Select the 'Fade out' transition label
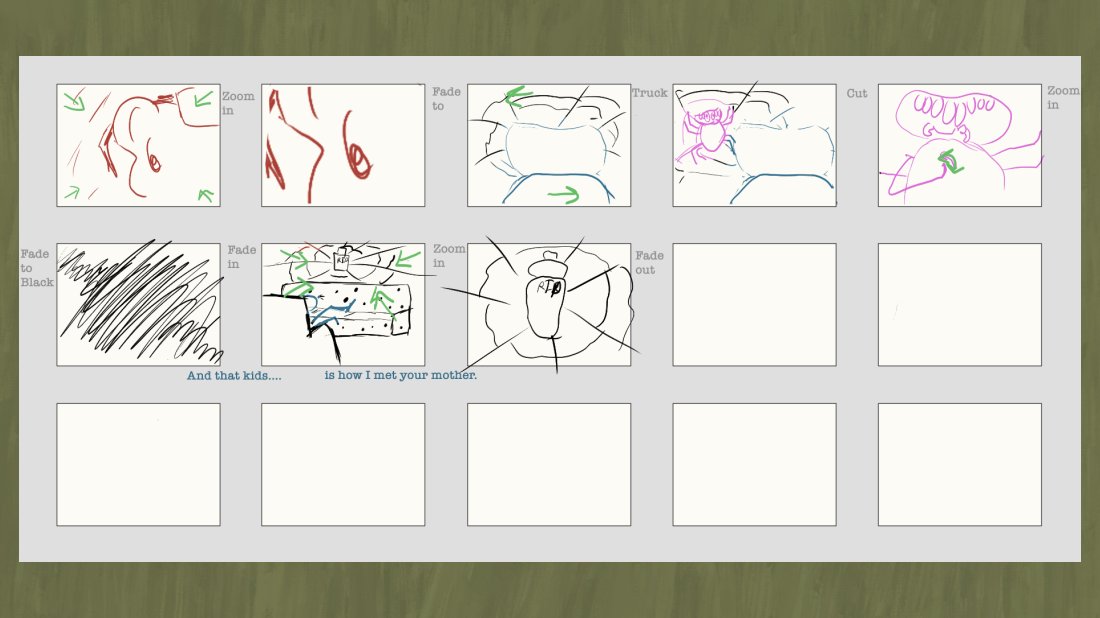 (x=649, y=262)
